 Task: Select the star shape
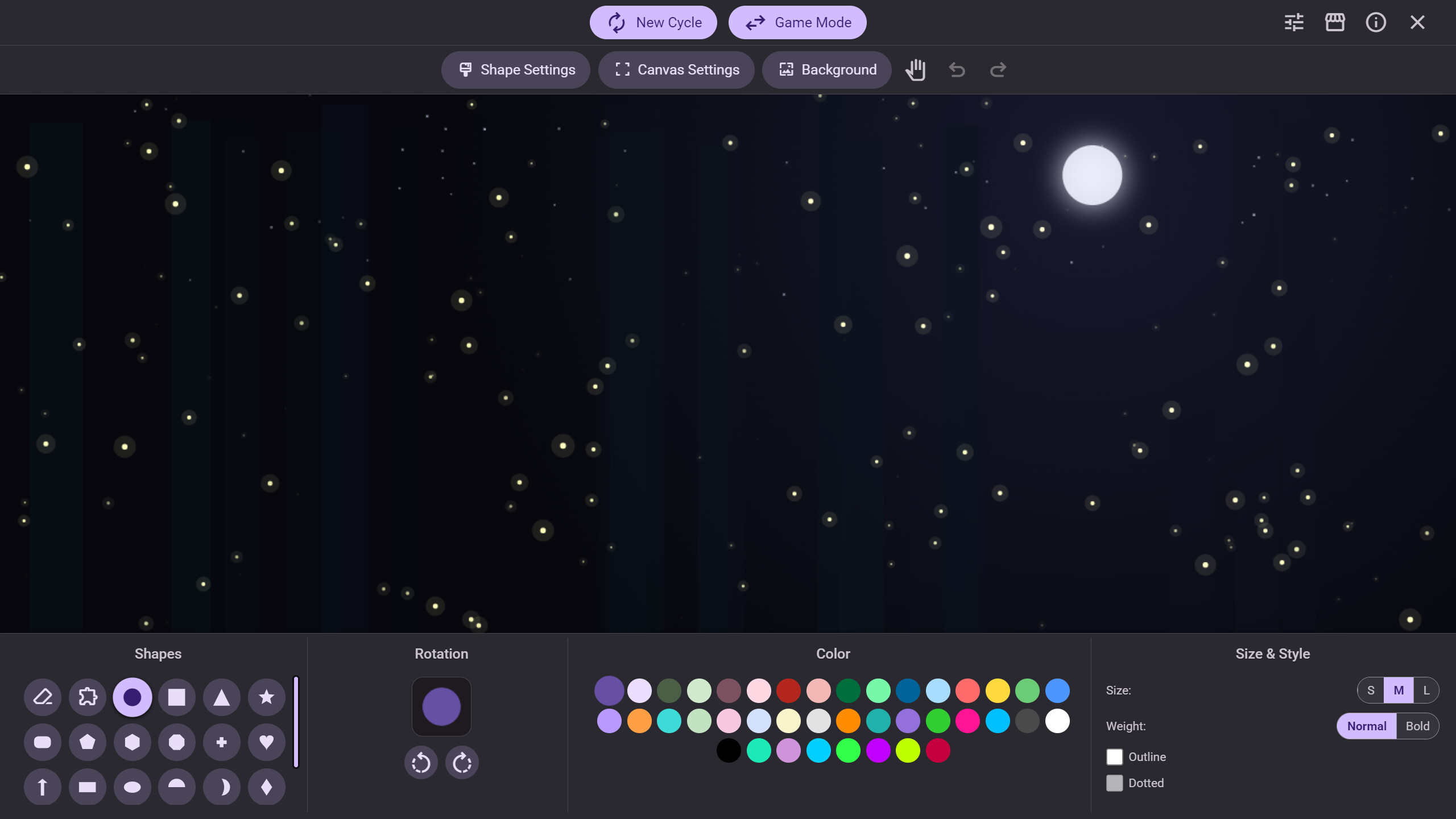pyautogui.click(x=266, y=697)
